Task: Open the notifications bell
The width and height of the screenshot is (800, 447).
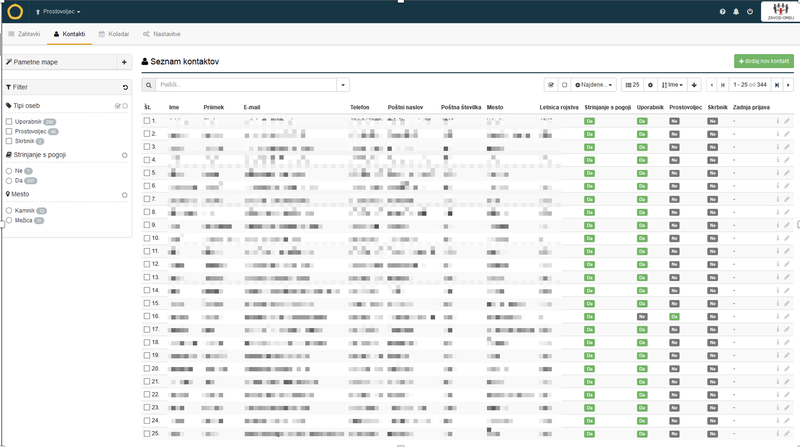Action: pos(736,11)
